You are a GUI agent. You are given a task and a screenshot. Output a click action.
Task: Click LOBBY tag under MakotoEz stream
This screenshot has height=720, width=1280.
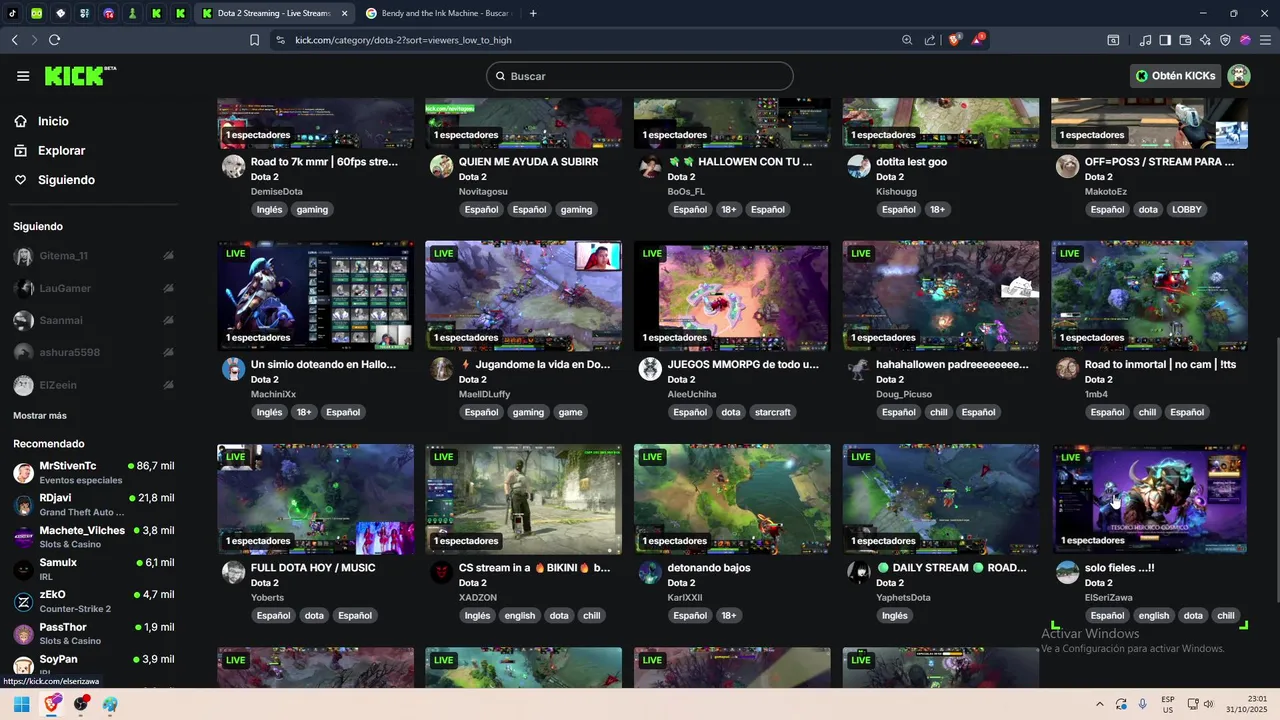tap(1187, 209)
